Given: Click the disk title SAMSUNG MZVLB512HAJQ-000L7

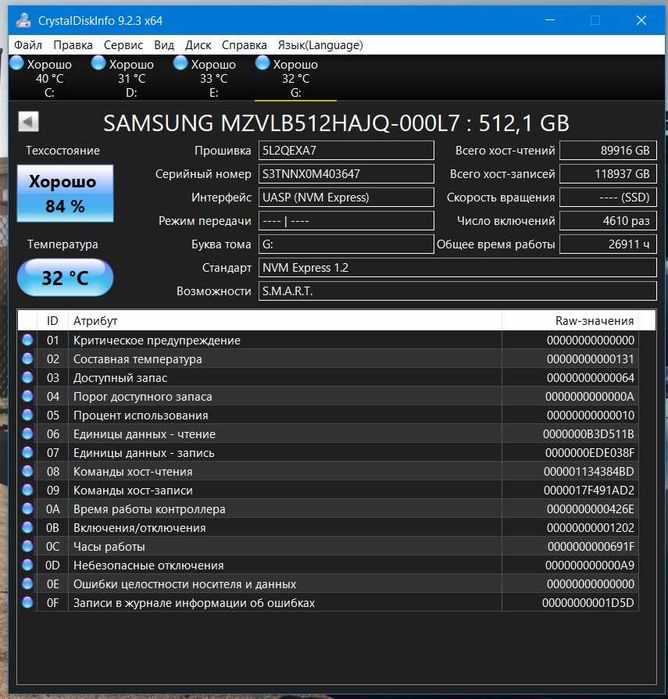Looking at the screenshot, I should (x=281, y=123).
